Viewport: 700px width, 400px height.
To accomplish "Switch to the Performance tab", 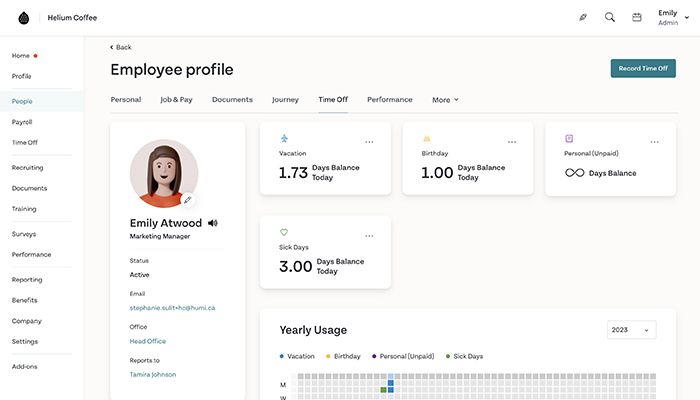I will tap(389, 100).
